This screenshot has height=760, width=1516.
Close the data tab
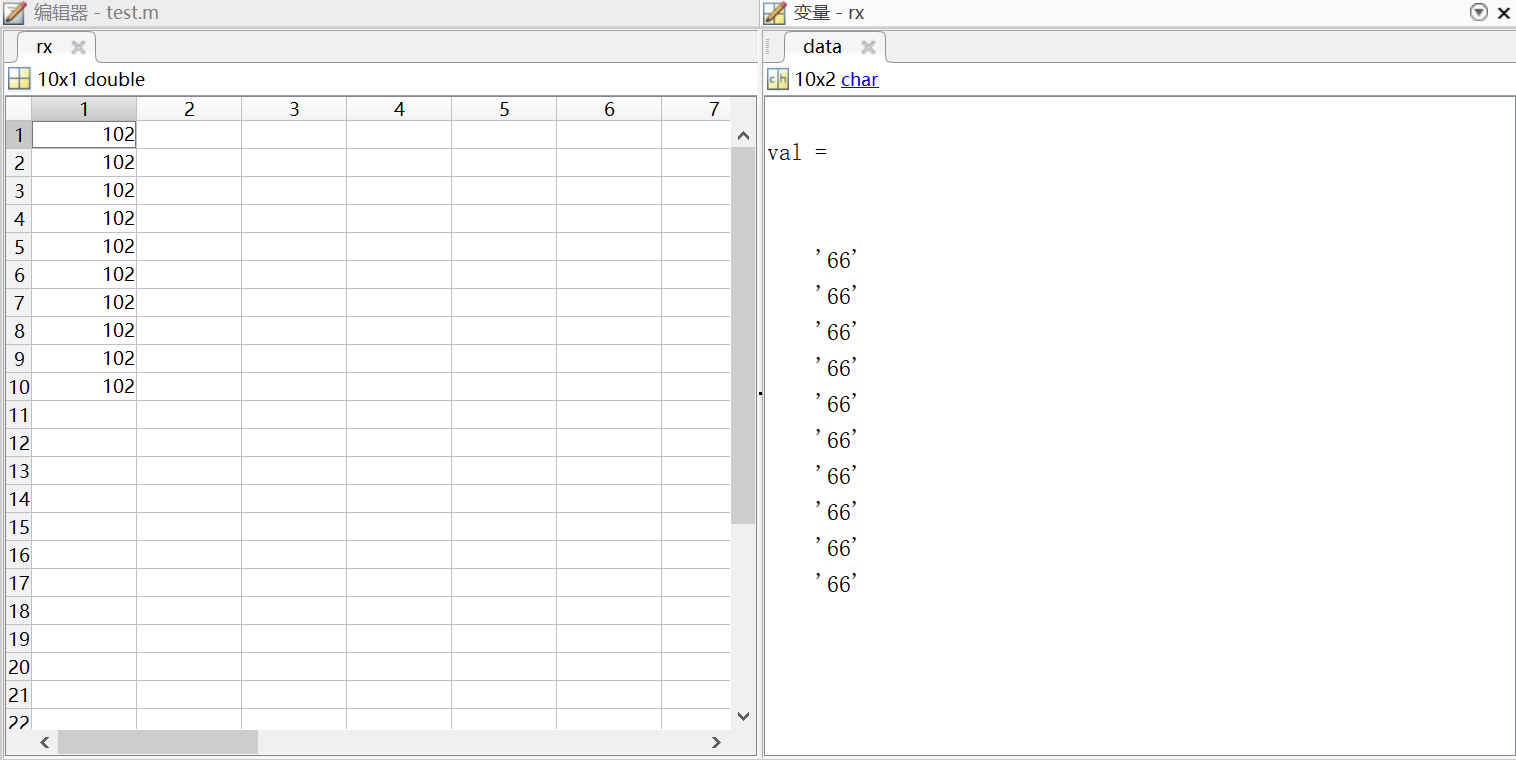click(868, 47)
